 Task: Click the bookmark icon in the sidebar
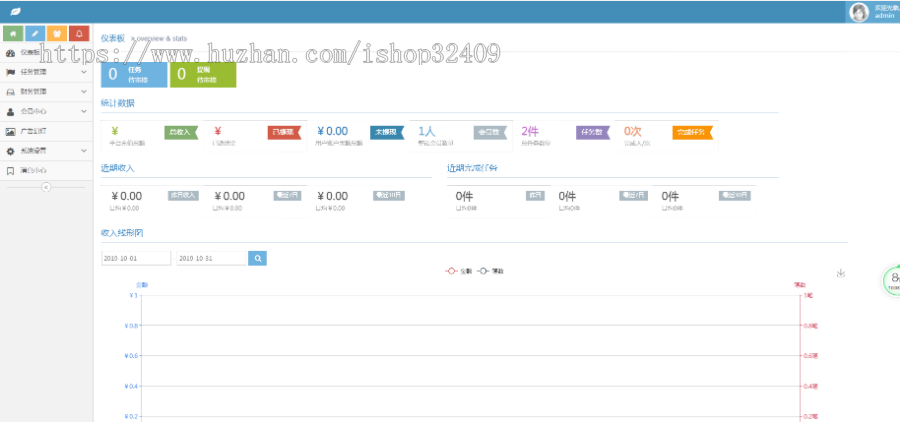pyautogui.click(x=10, y=171)
